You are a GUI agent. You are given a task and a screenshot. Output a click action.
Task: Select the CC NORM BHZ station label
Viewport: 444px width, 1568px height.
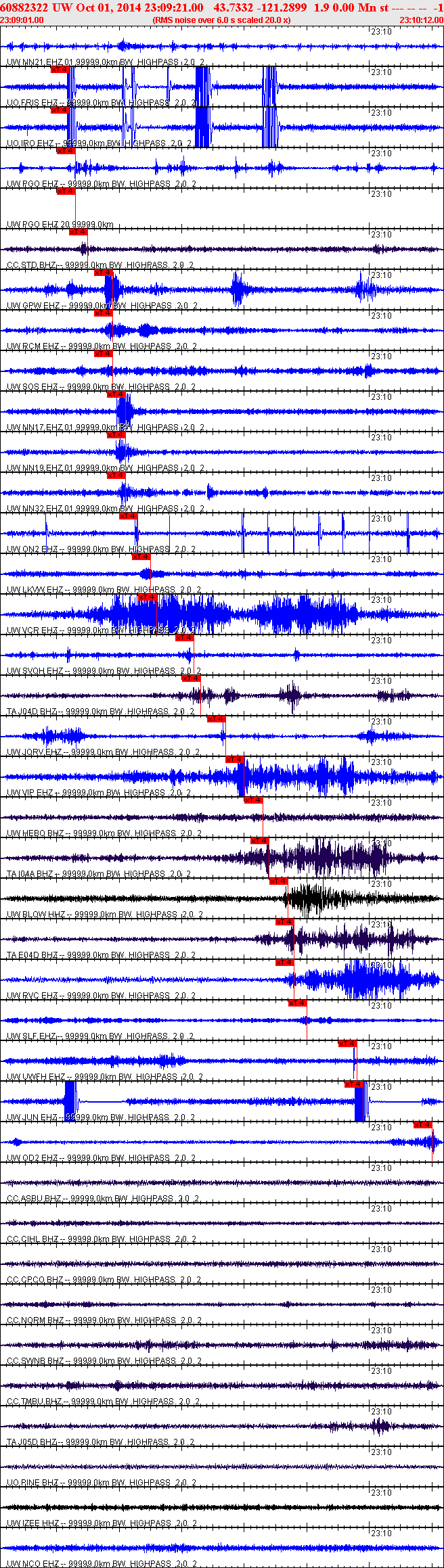pyautogui.click(x=104, y=1320)
